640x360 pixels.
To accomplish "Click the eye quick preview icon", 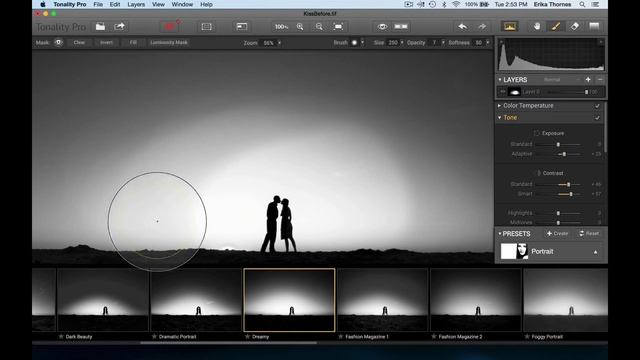I will click(382, 27).
